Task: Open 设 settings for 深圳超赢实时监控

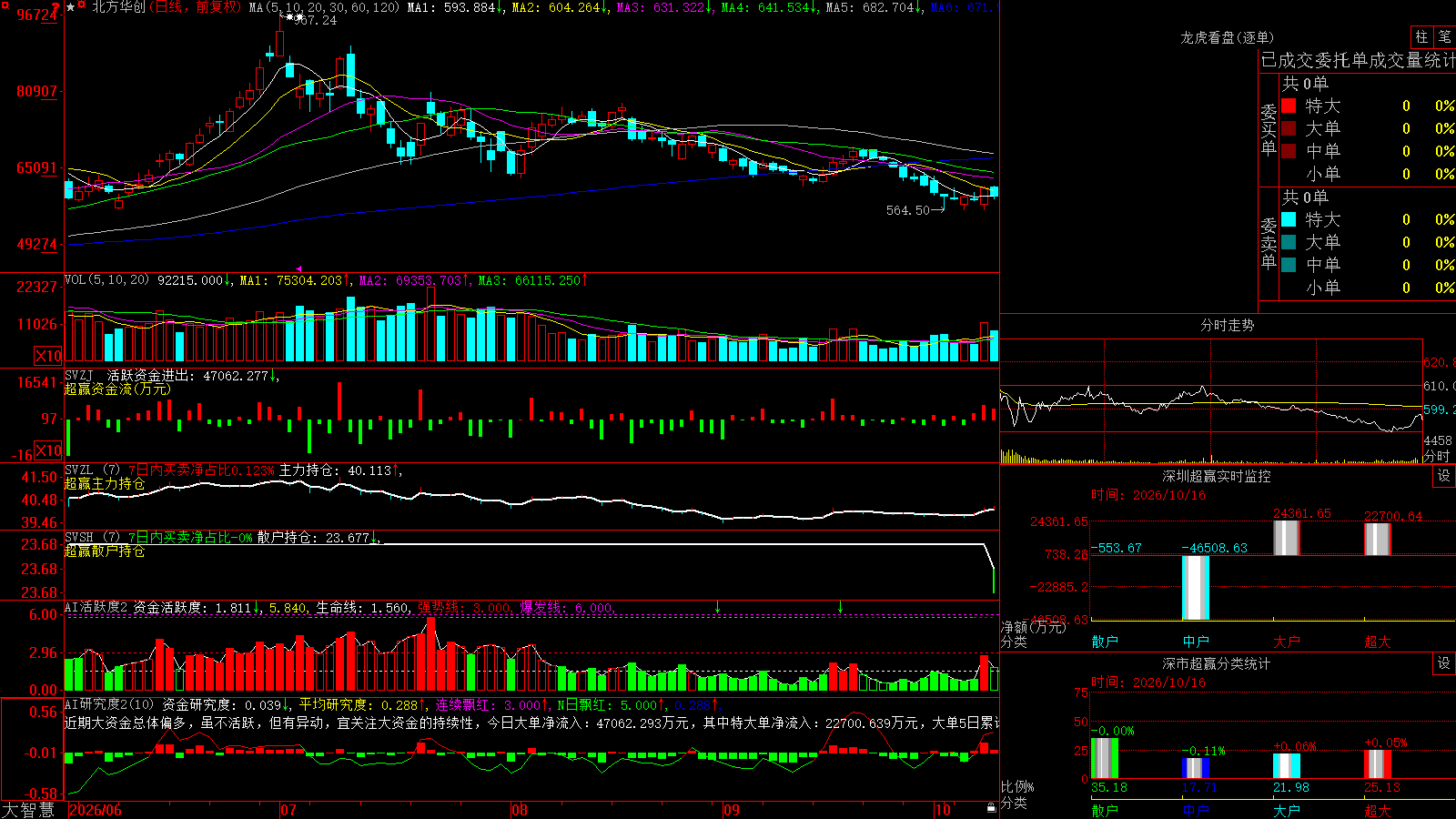Action: (x=1444, y=476)
